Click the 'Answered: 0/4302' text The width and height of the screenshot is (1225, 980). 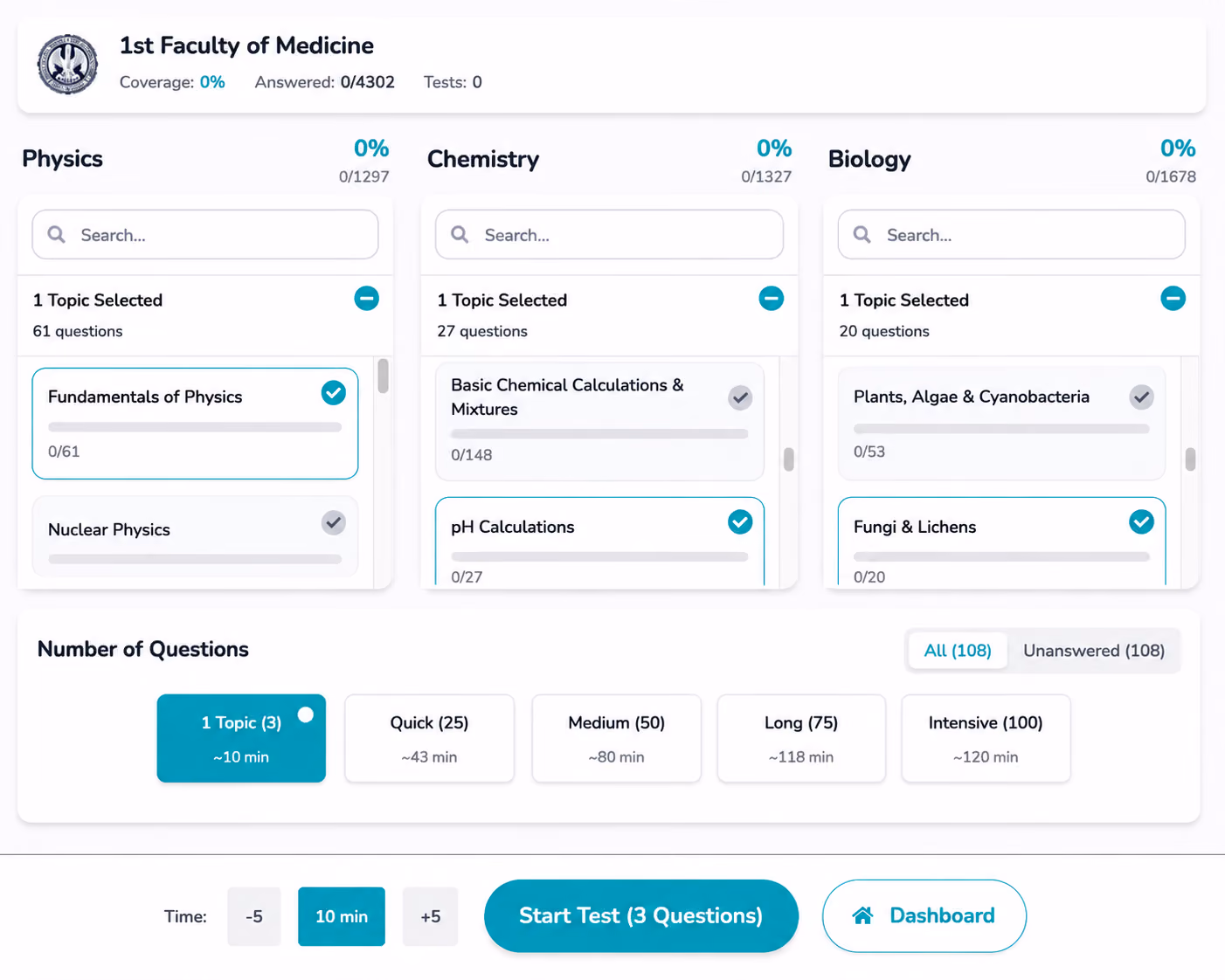click(x=325, y=82)
